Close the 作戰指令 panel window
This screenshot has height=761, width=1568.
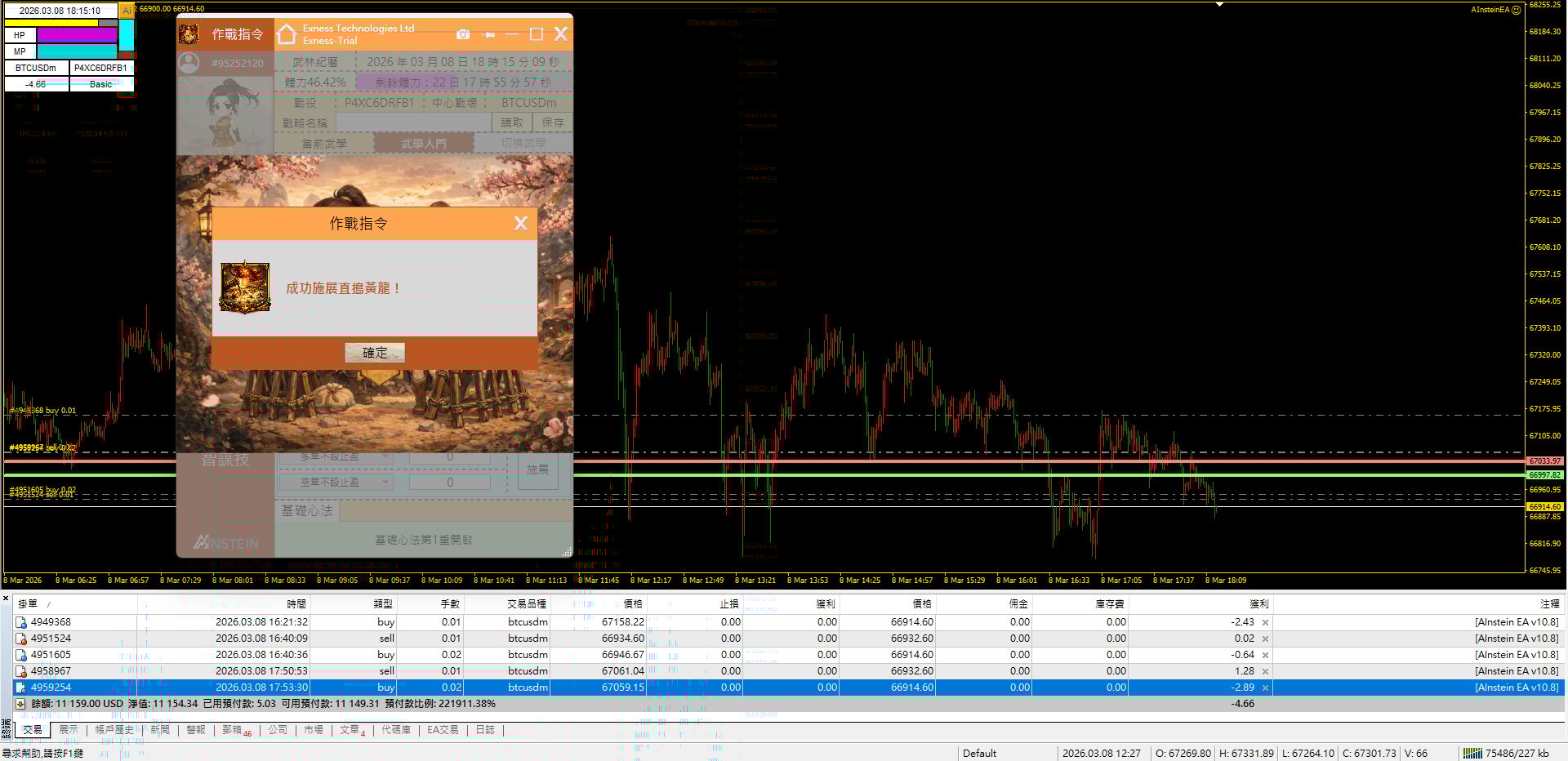(560, 33)
